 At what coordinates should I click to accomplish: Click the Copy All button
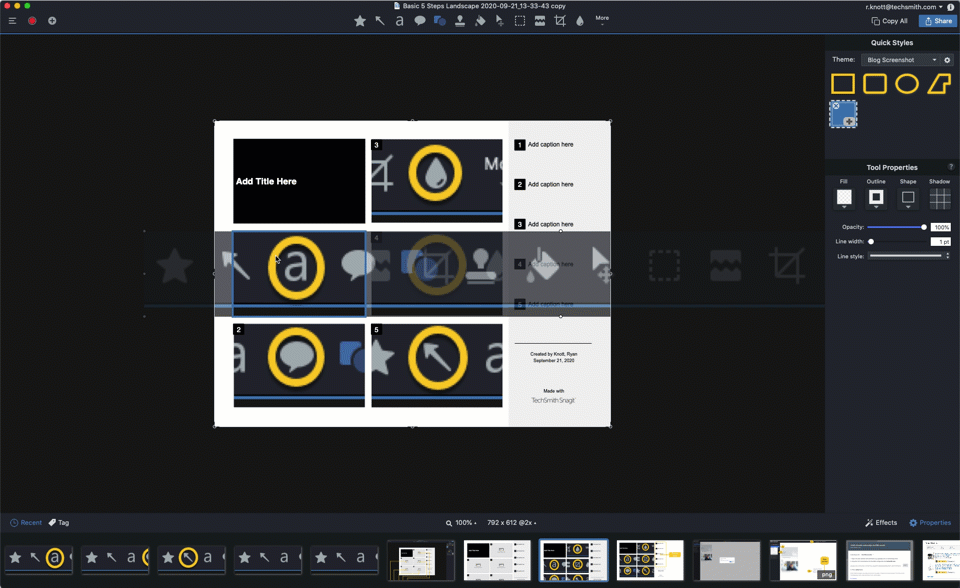pyautogui.click(x=890, y=21)
